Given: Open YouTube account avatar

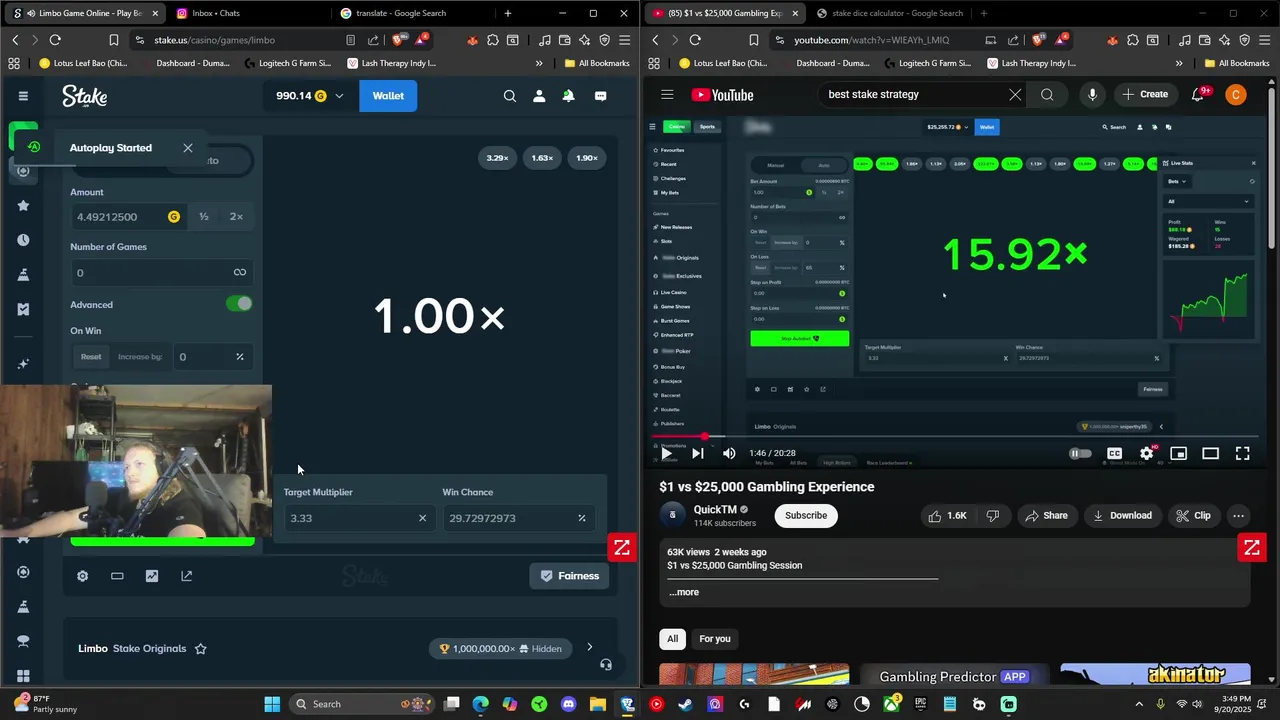Looking at the screenshot, I should [x=1236, y=95].
